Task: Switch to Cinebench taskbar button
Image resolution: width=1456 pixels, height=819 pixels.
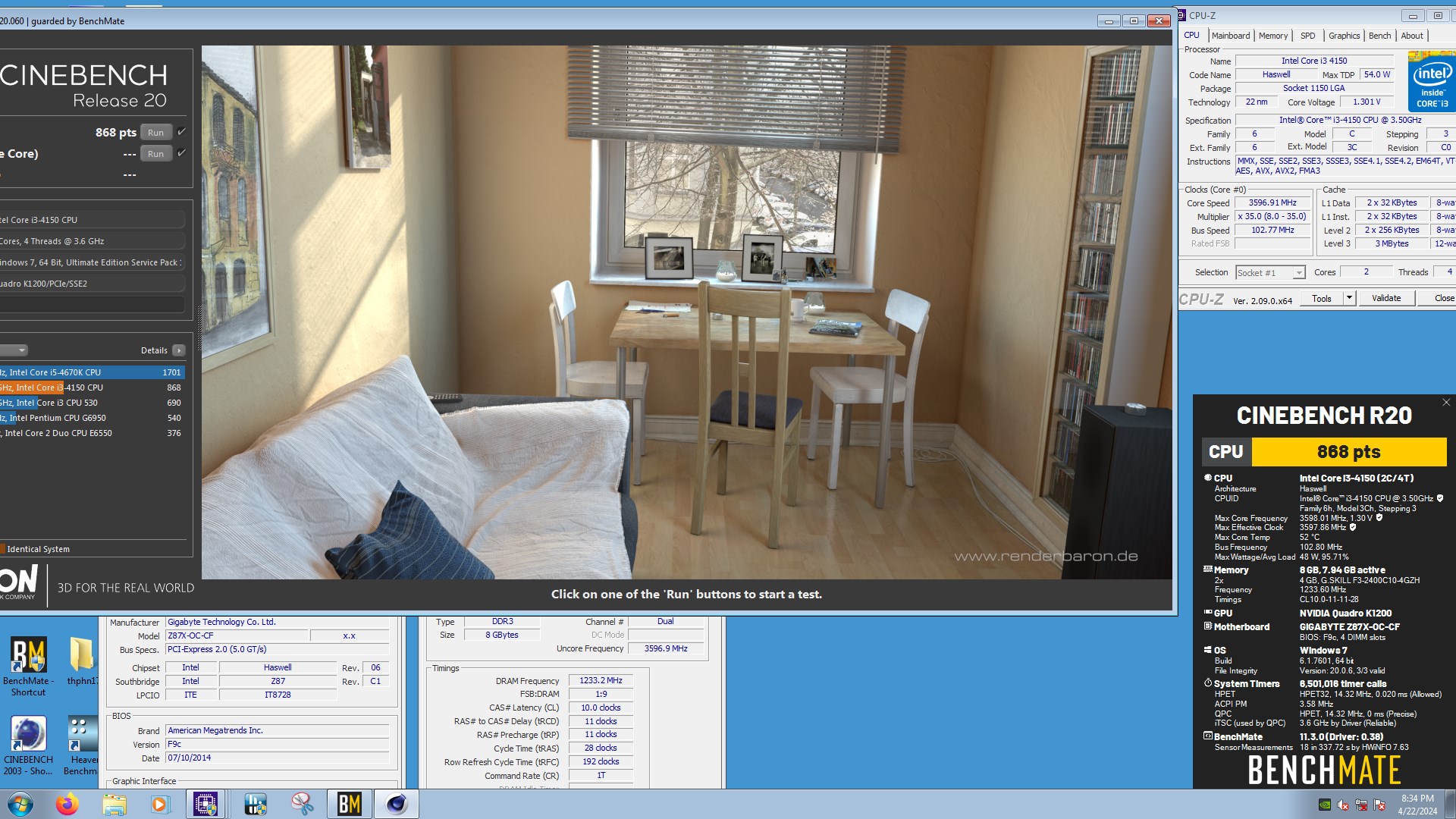Action: pyautogui.click(x=397, y=804)
